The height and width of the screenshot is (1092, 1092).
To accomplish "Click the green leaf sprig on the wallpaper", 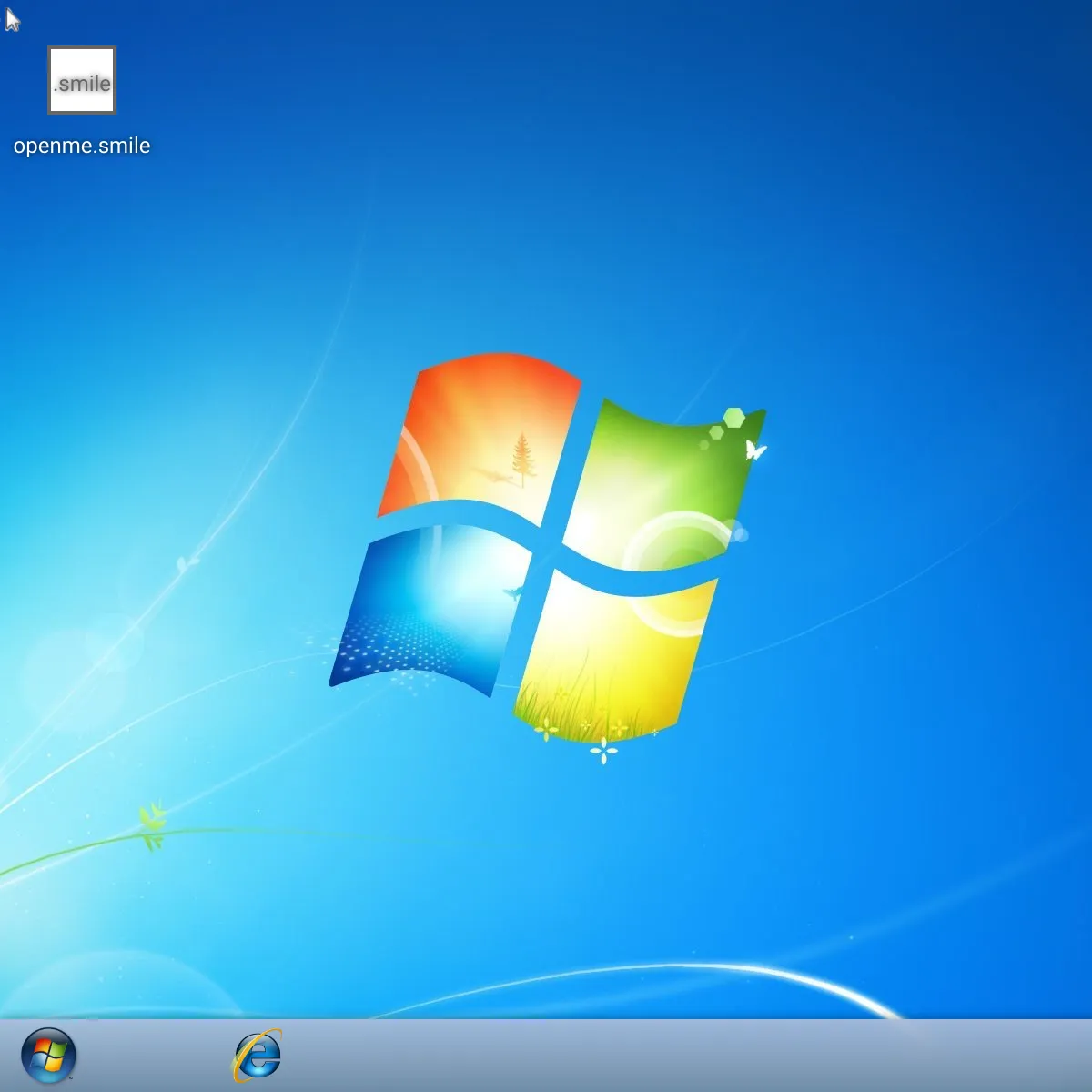I will coord(152,822).
